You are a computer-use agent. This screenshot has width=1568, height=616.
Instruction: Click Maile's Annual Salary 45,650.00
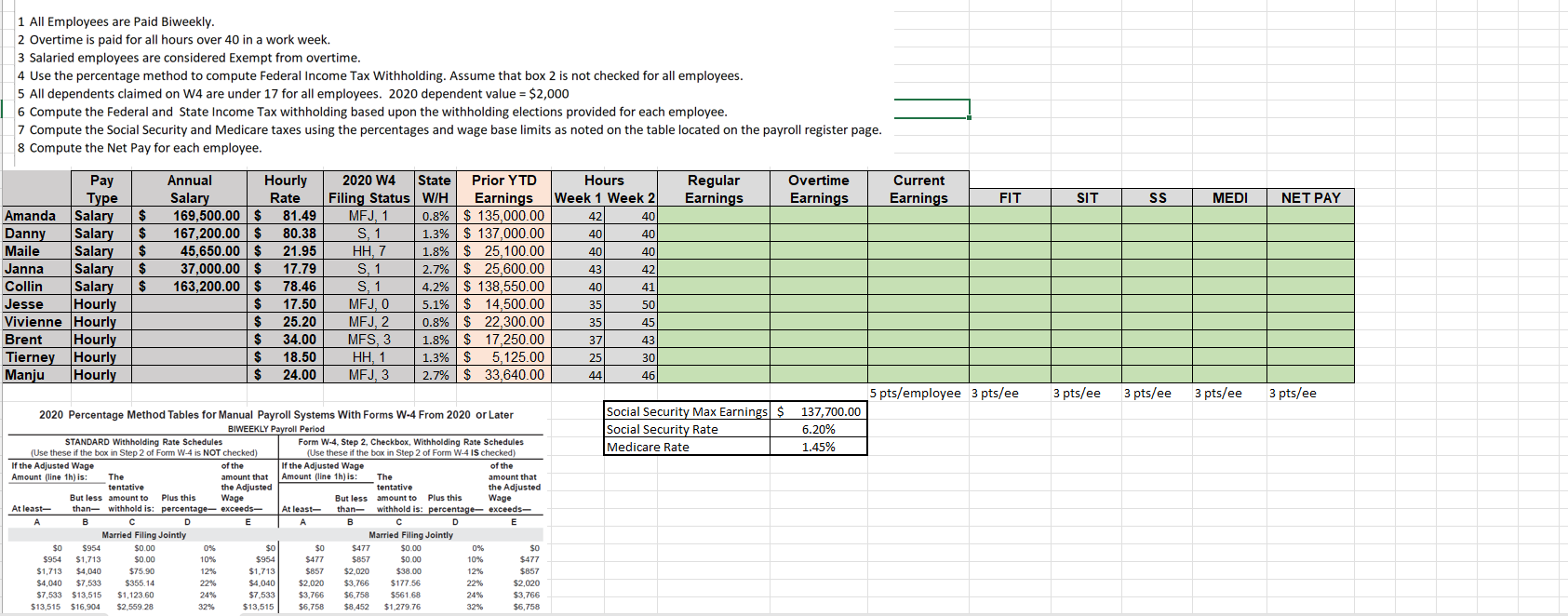click(x=190, y=251)
